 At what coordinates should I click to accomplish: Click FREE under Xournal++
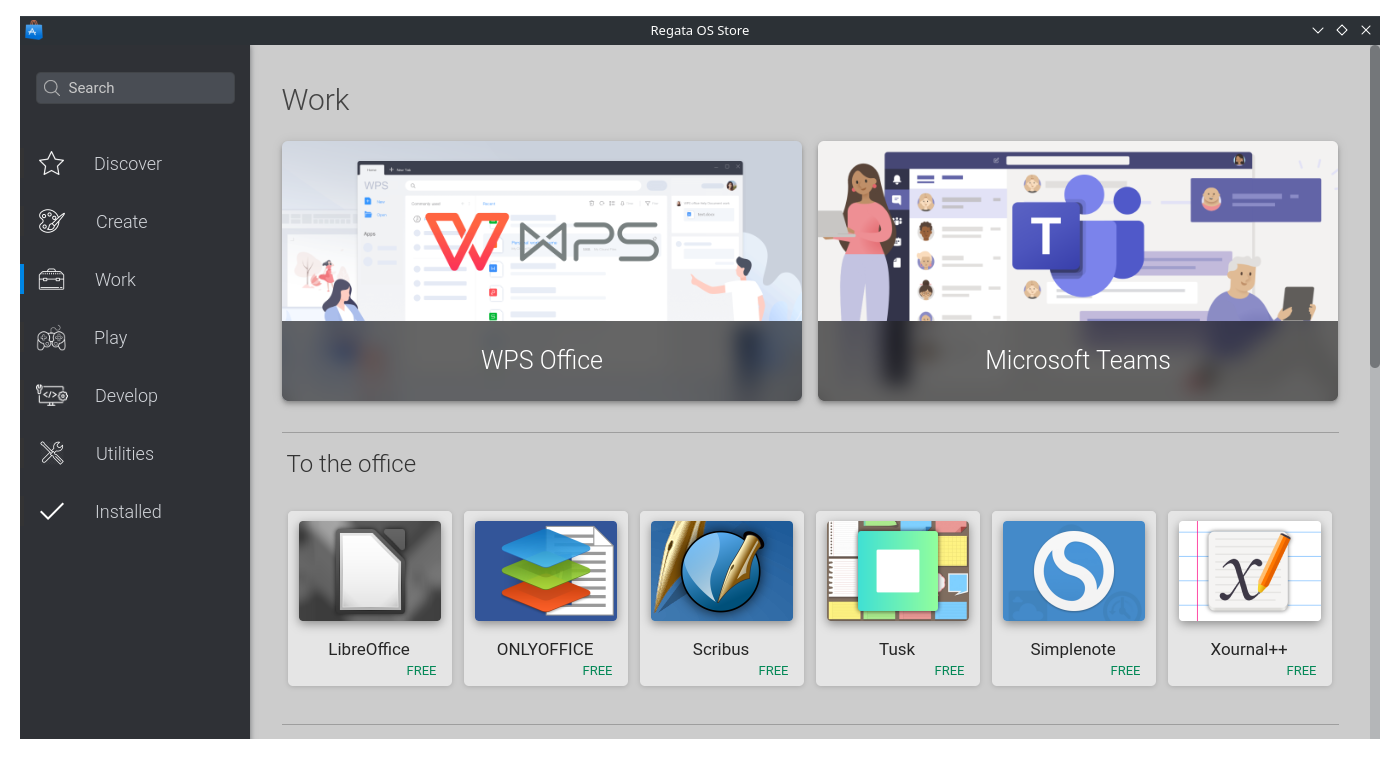click(1301, 671)
